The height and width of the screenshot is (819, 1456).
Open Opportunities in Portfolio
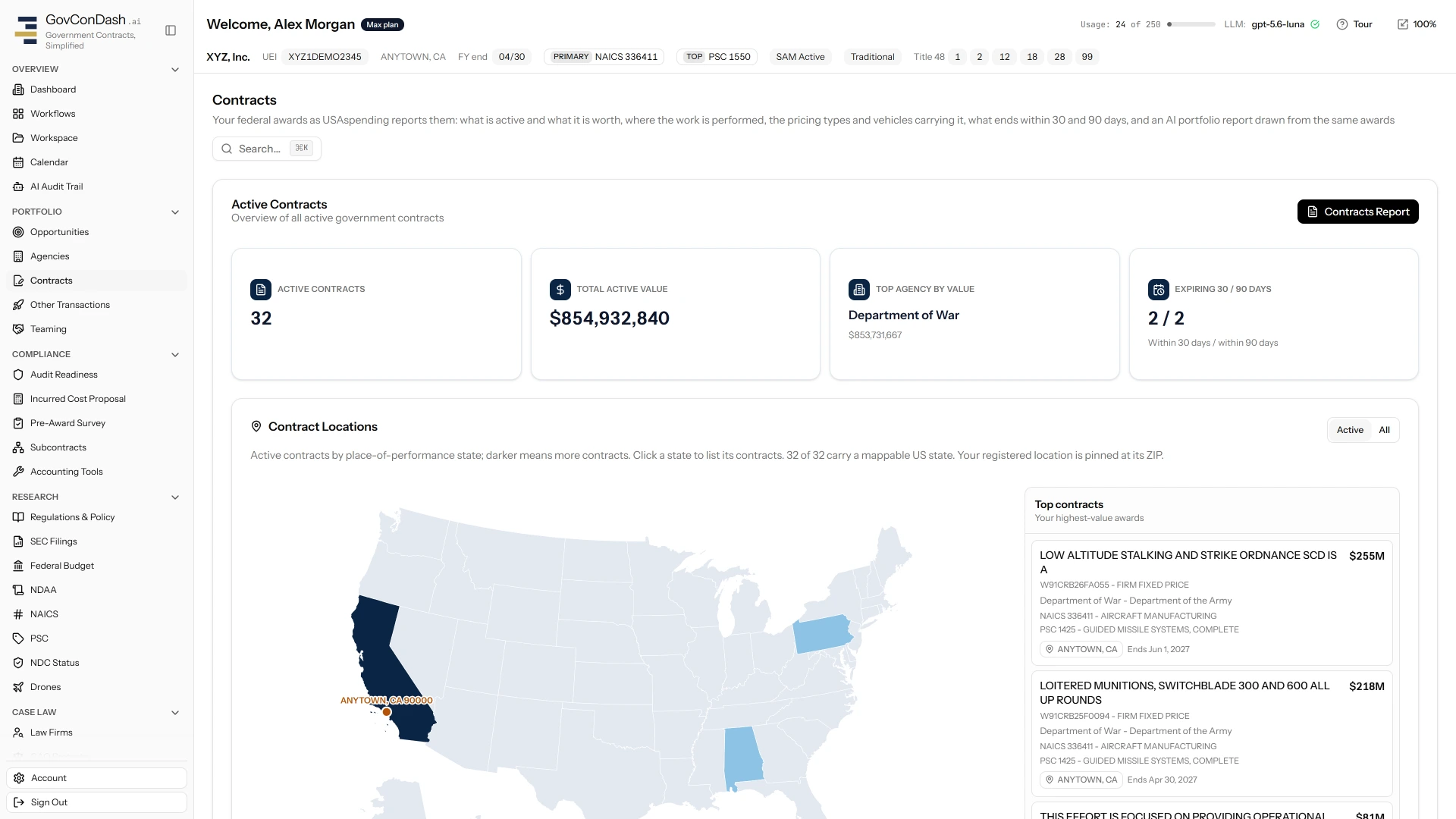(x=96, y=232)
